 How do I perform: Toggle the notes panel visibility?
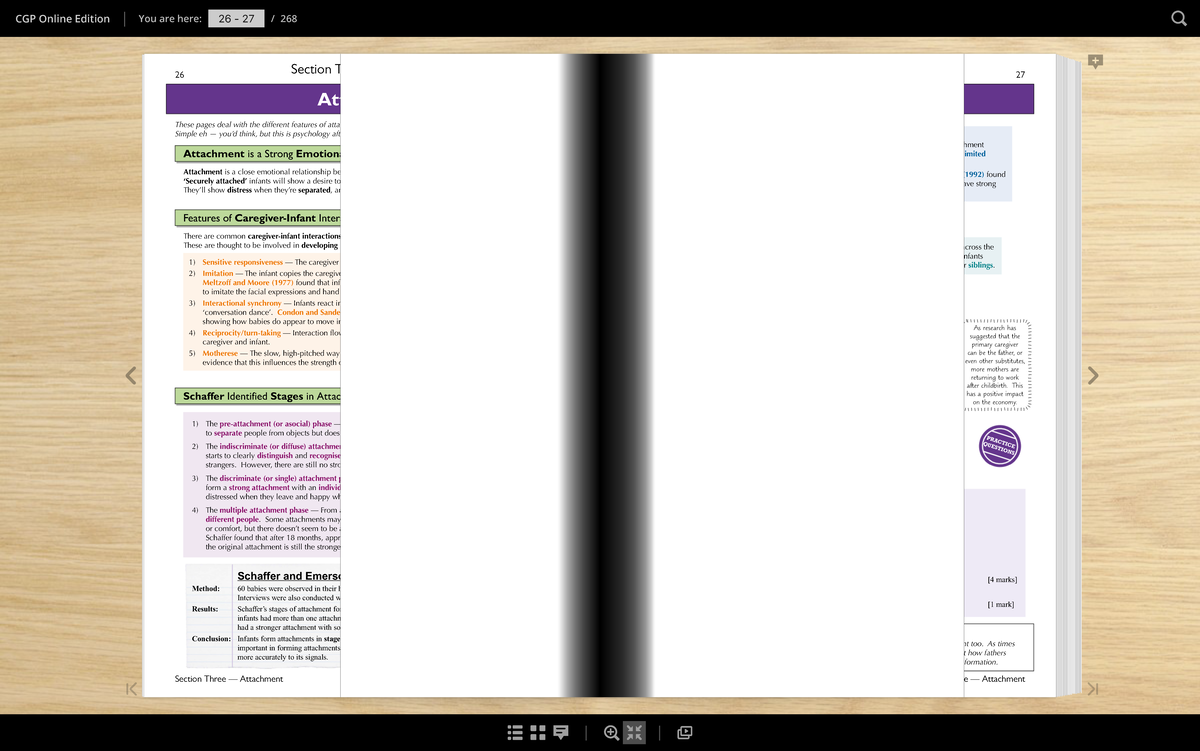(x=560, y=732)
